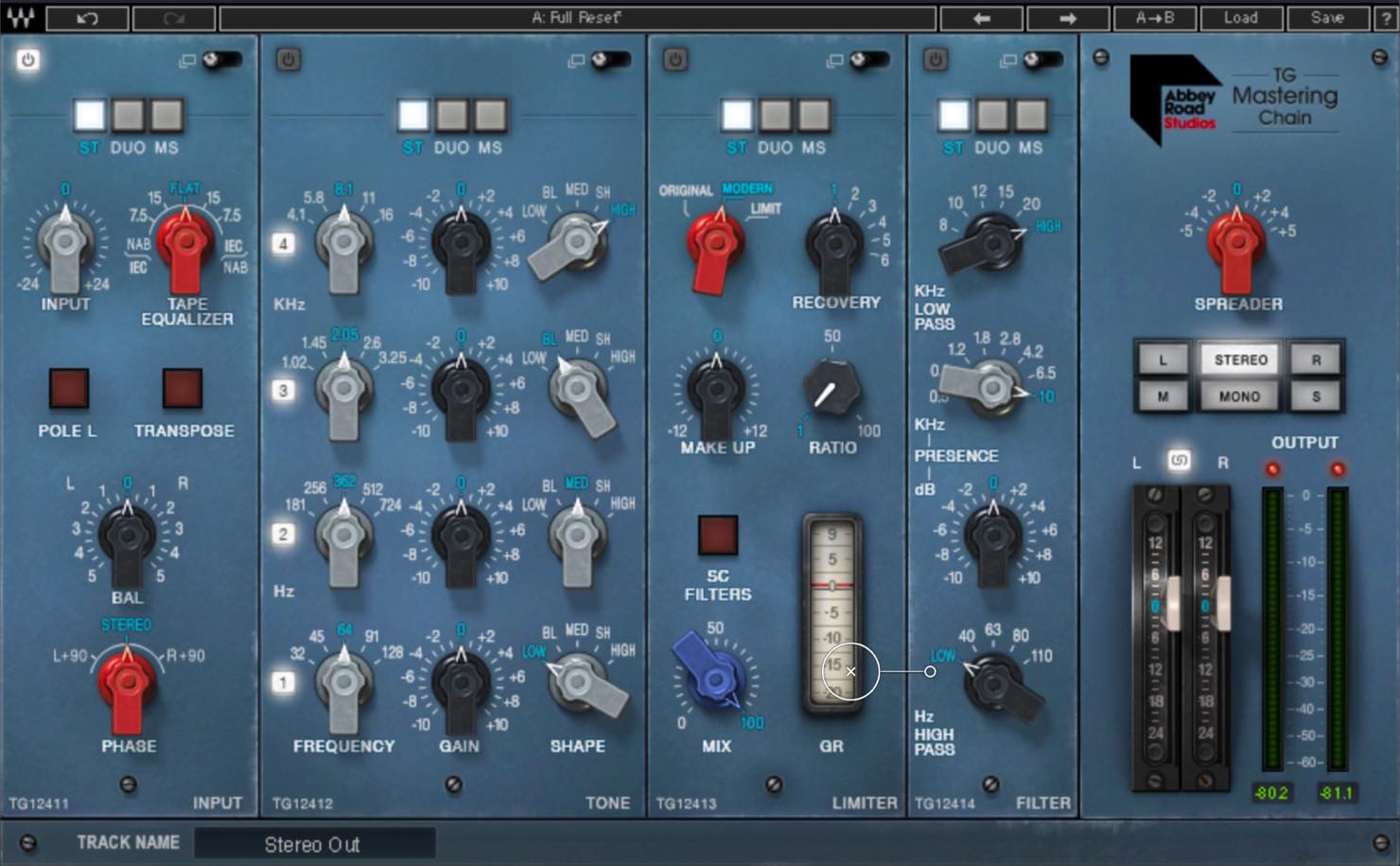This screenshot has width=1400, height=866.
Task: Click the Stereo Out track name field
Action: 314,843
